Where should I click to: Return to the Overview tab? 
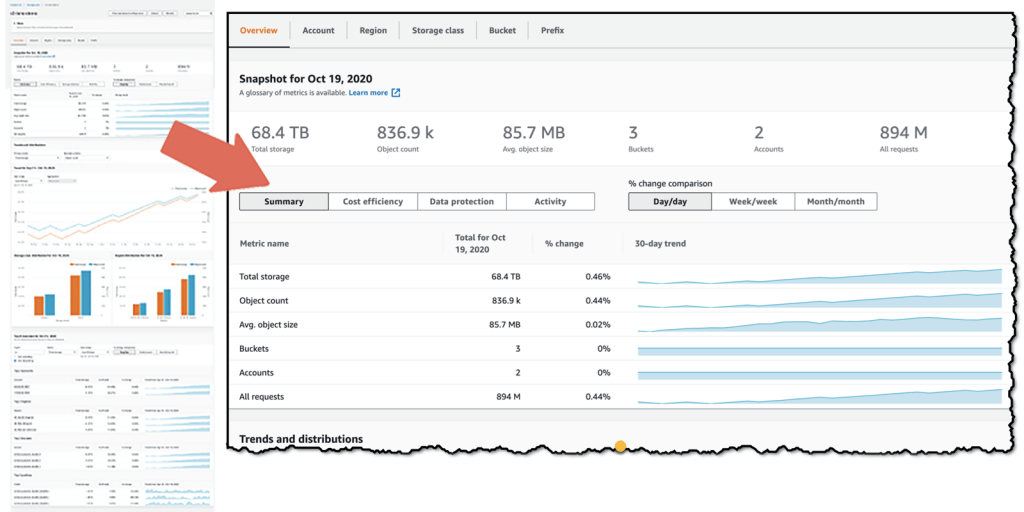259,30
